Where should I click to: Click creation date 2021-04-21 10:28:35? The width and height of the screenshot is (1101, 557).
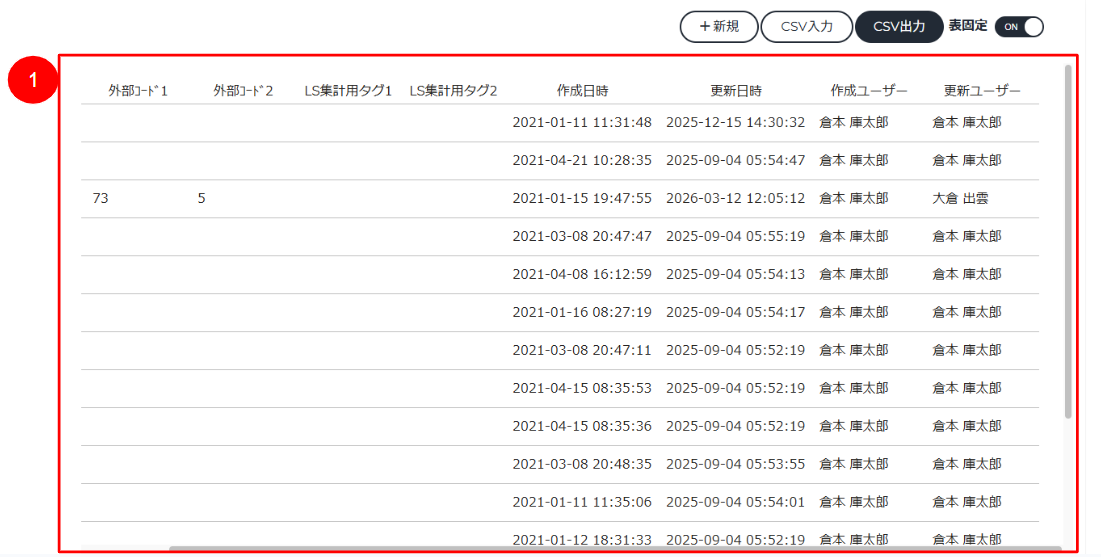[582, 160]
